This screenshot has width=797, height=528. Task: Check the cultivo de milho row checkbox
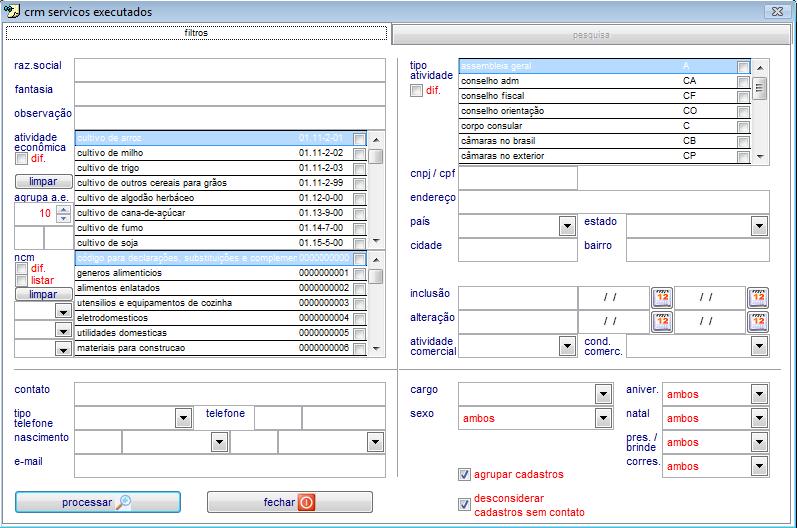(360, 153)
